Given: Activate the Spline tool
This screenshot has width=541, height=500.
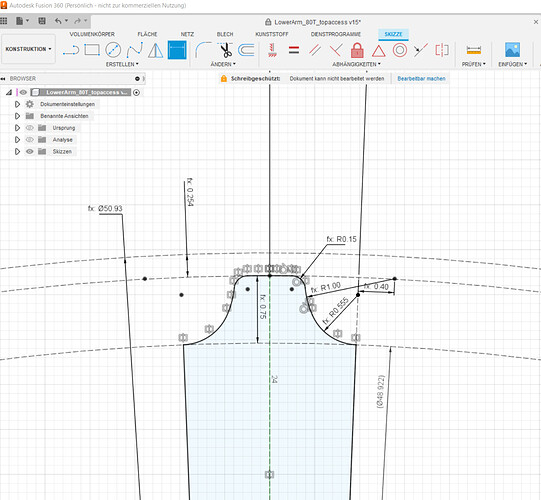Looking at the screenshot, I should [x=135, y=50].
